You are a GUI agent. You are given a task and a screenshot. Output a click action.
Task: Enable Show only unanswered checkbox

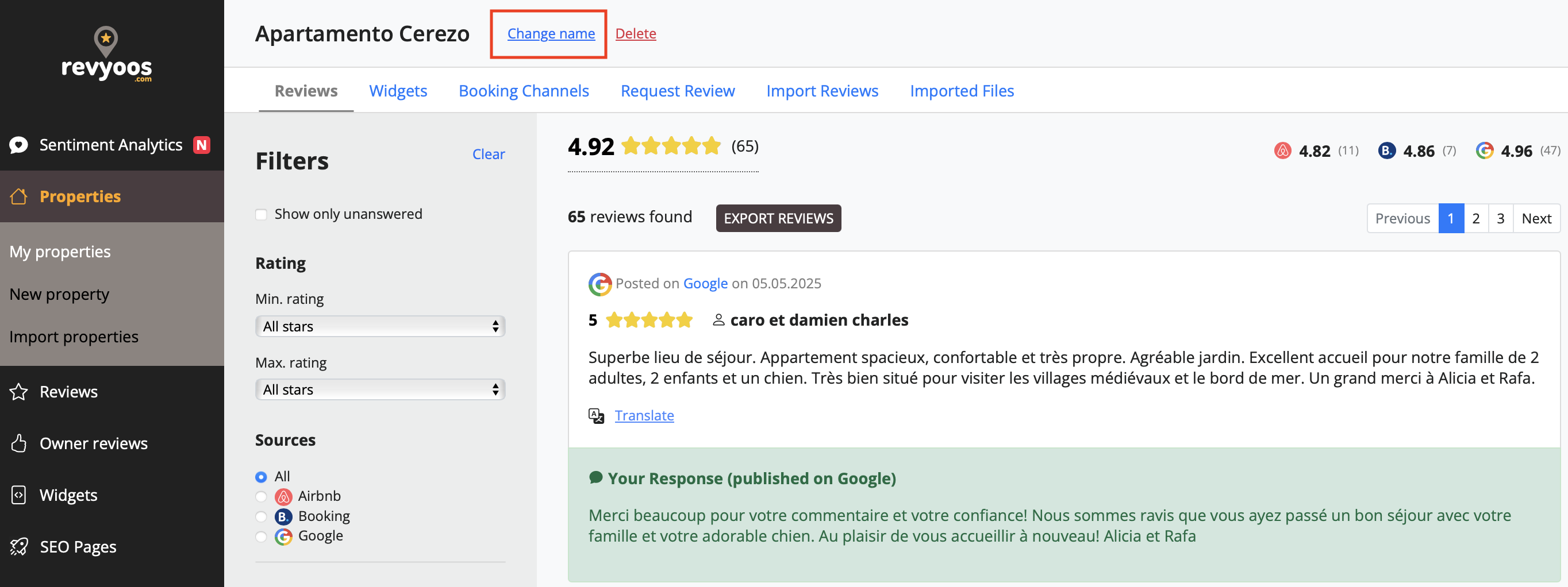pos(261,214)
